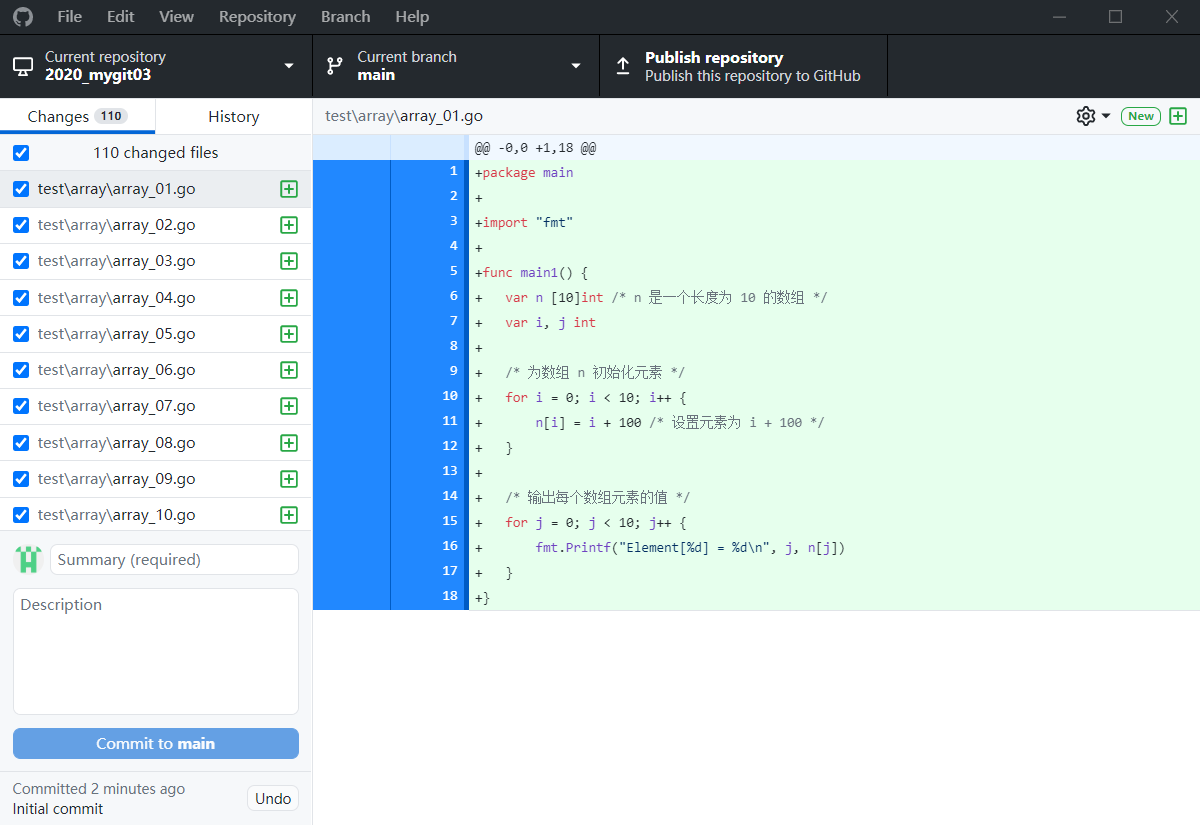Click the green plus icon beside the New badge
The height and width of the screenshot is (825, 1200).
click(x=1178, y=116)
